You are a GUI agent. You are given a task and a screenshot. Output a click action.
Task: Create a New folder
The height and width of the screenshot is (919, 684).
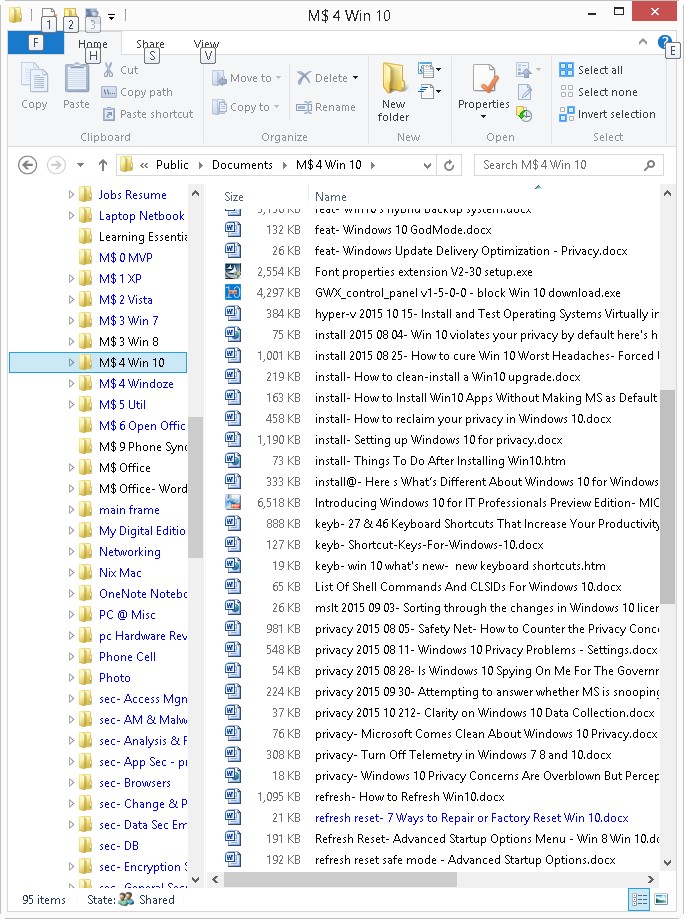(393, 91)
